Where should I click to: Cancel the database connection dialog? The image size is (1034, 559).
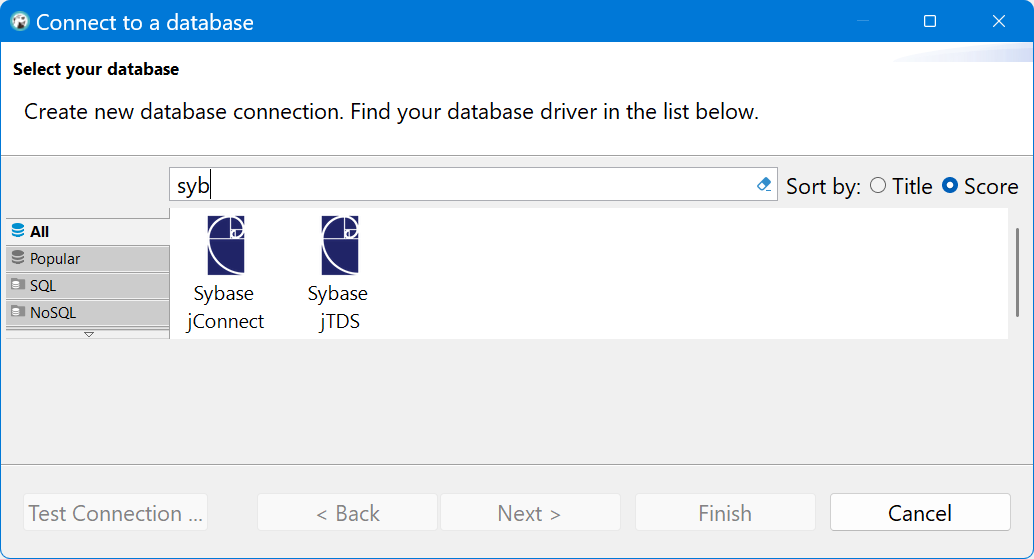(920, 513)
